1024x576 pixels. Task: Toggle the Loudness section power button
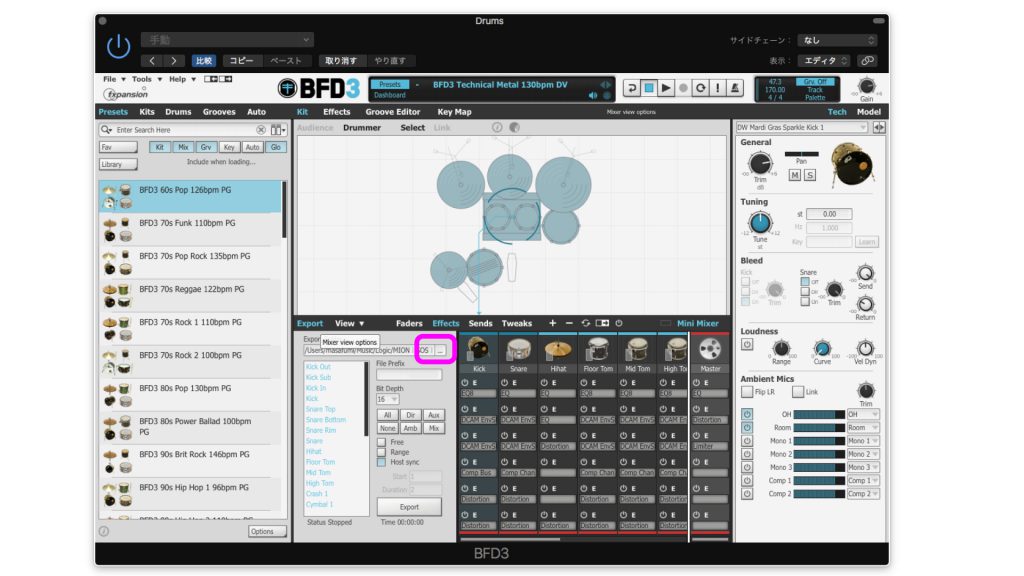(747, 344)
